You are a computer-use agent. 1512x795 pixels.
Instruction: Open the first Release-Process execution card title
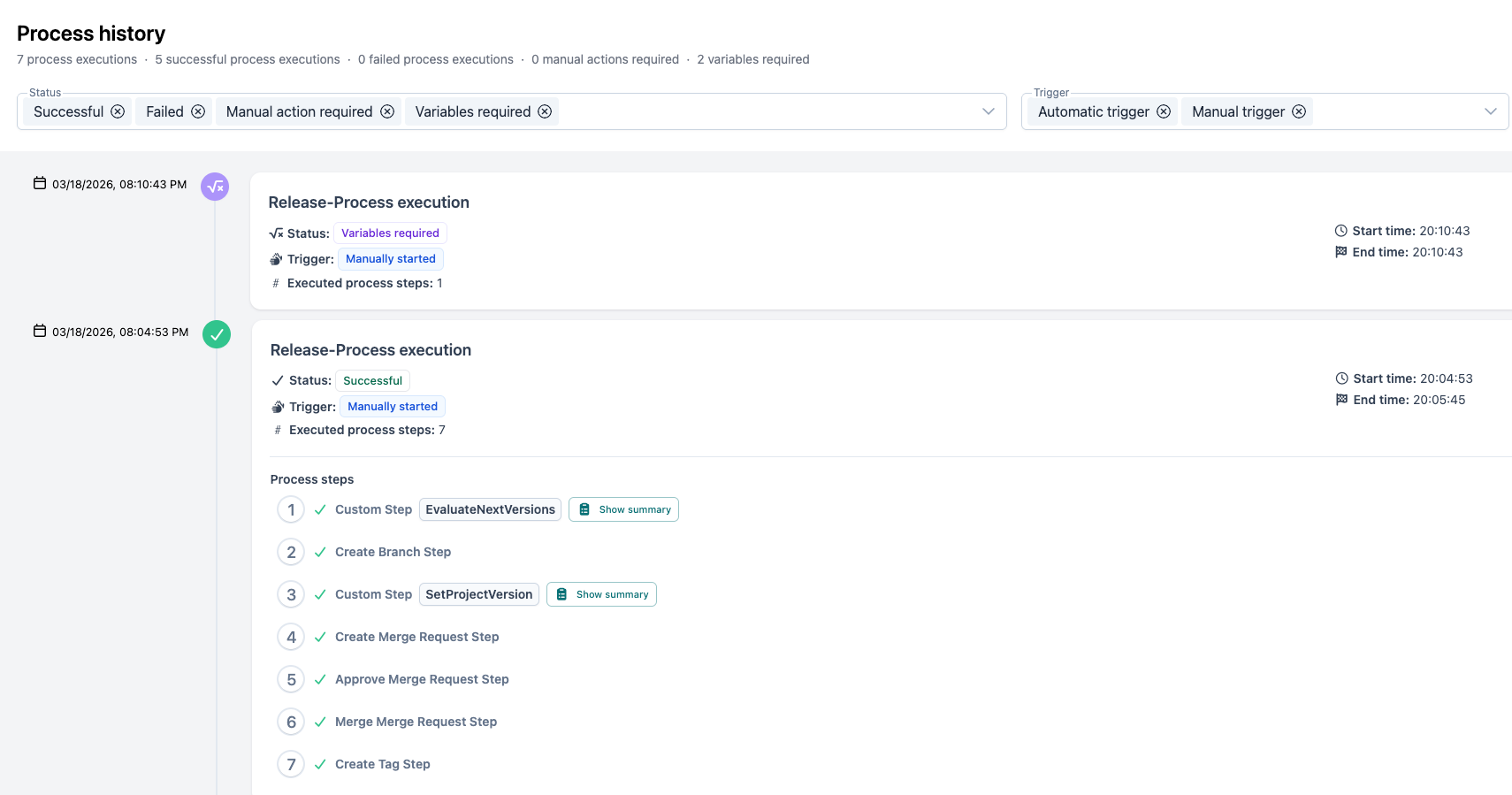369,203
